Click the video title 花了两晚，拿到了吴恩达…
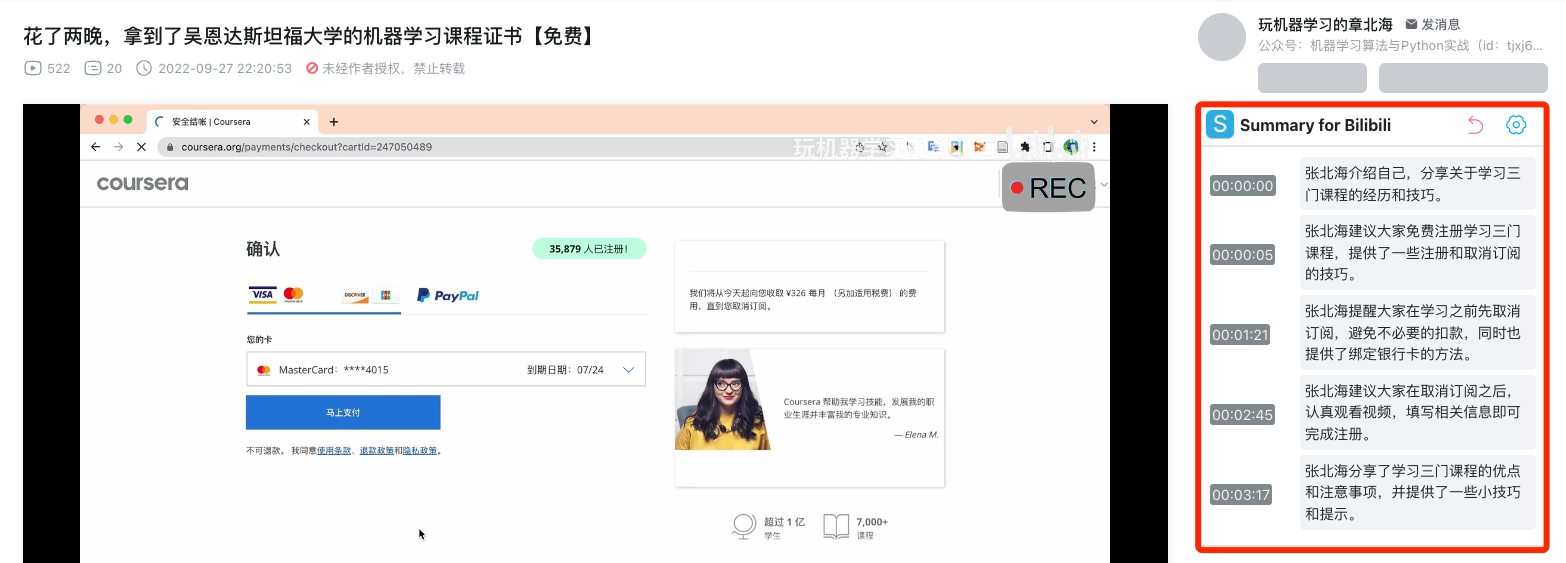The width and height of the screenshot is (1566, 563). tap(312, 37)
